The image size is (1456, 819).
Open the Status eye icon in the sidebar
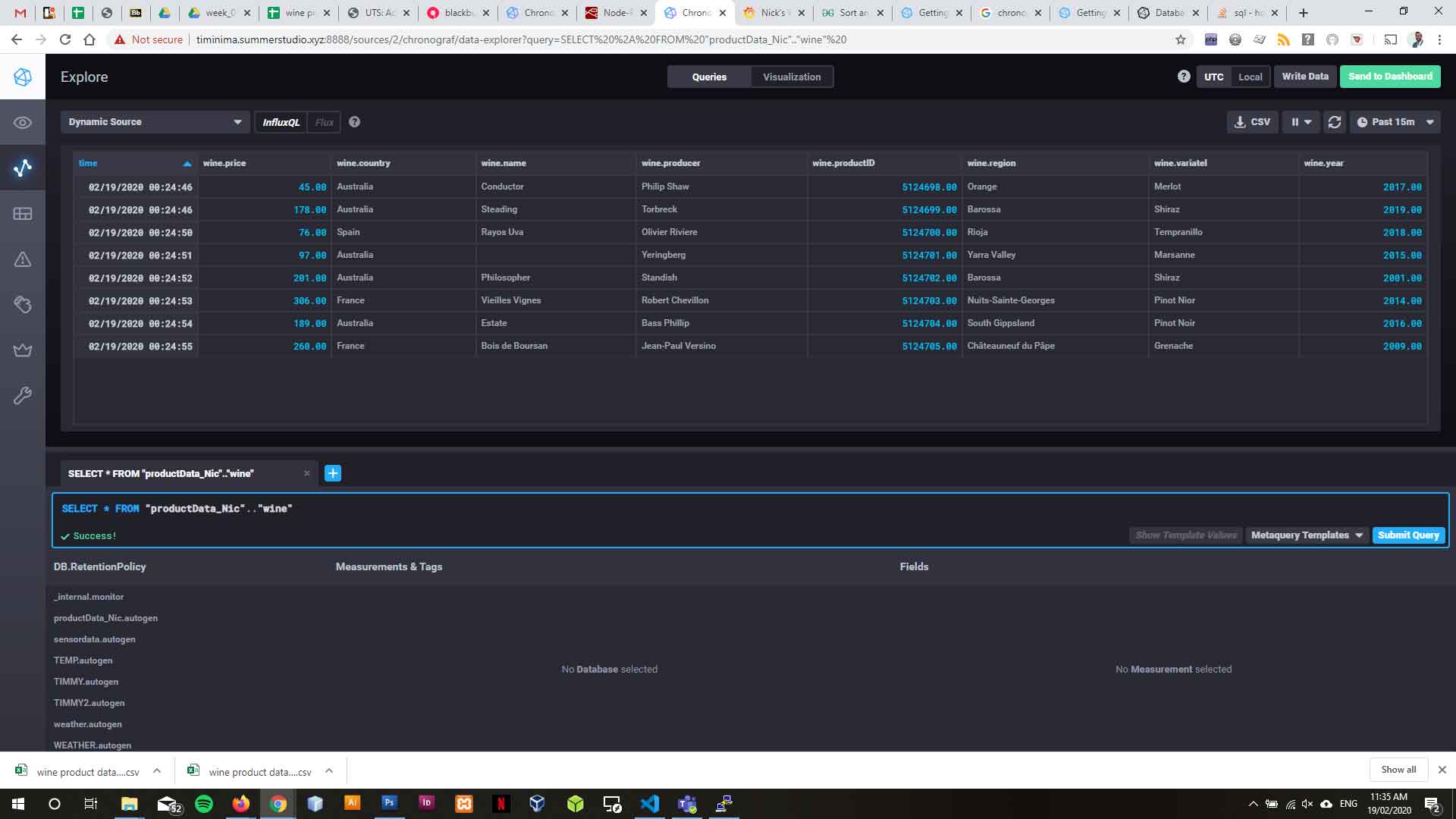coord(23,123)
